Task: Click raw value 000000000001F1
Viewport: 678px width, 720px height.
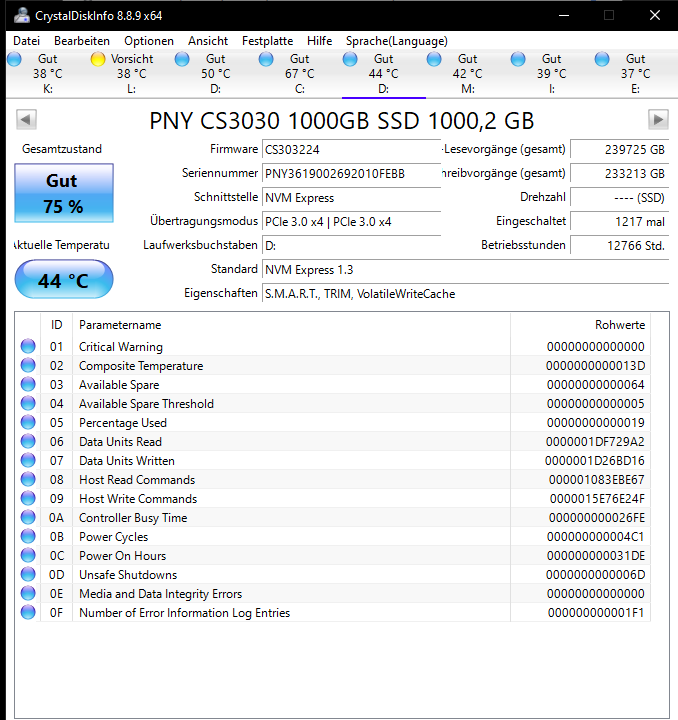Action: pyautogui.click(x=596, y=613)
